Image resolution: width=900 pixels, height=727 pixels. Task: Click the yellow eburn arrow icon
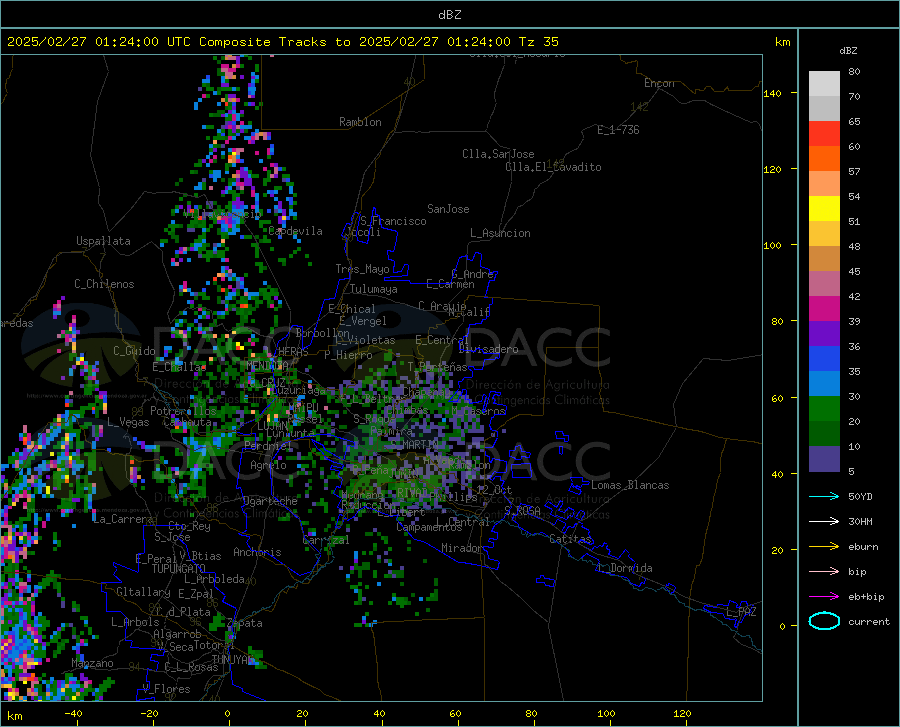[824, 546]
